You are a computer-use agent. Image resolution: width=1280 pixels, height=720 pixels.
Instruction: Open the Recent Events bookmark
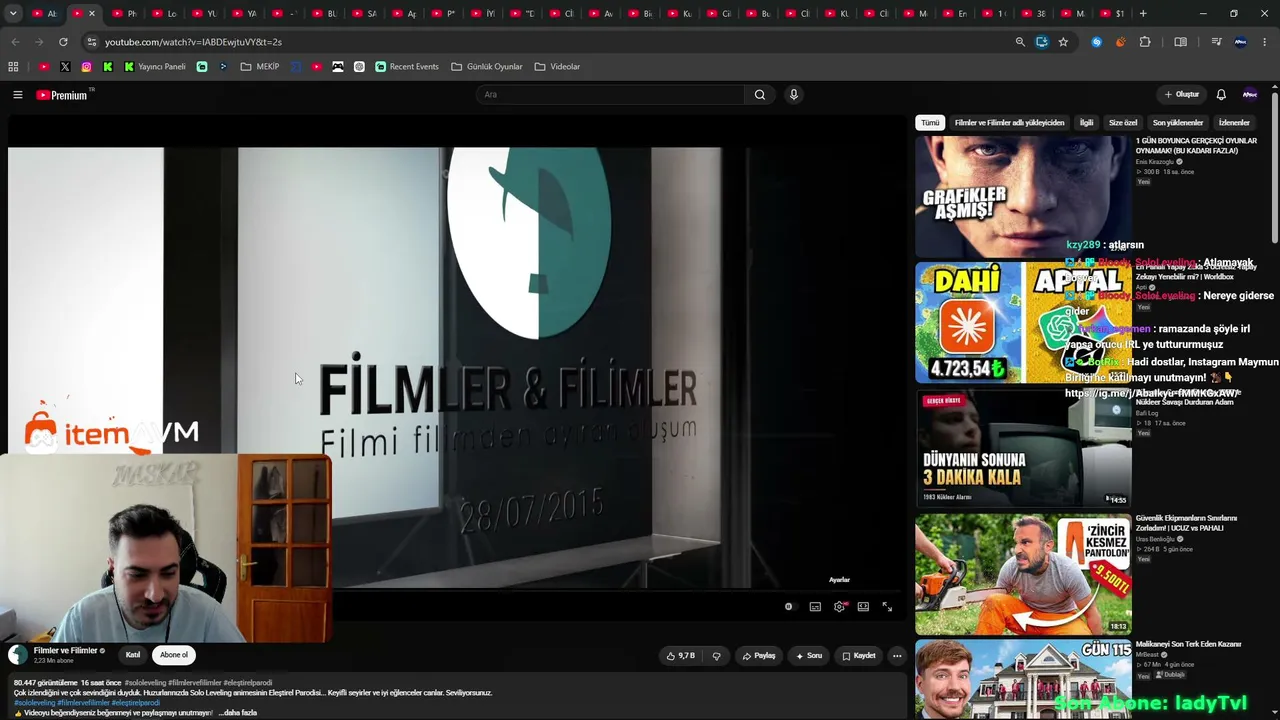tap(407, 67)
